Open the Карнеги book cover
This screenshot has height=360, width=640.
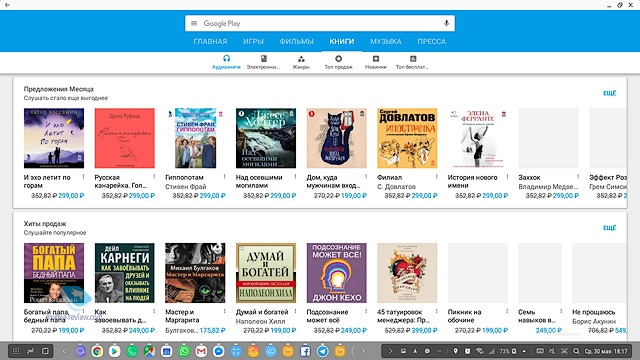[x=124, y=273]
